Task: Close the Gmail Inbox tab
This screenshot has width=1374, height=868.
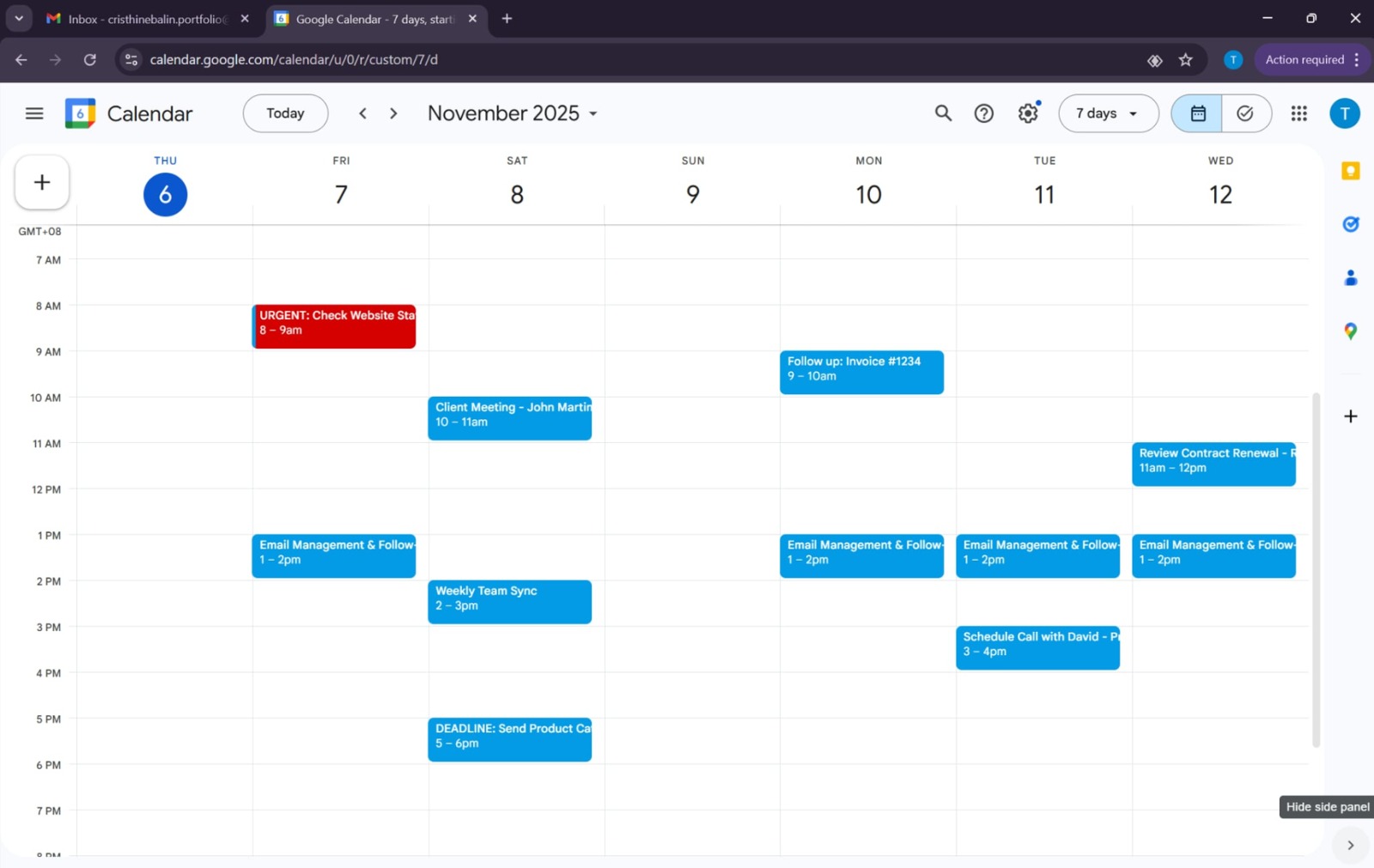Action: click(244, 18)
